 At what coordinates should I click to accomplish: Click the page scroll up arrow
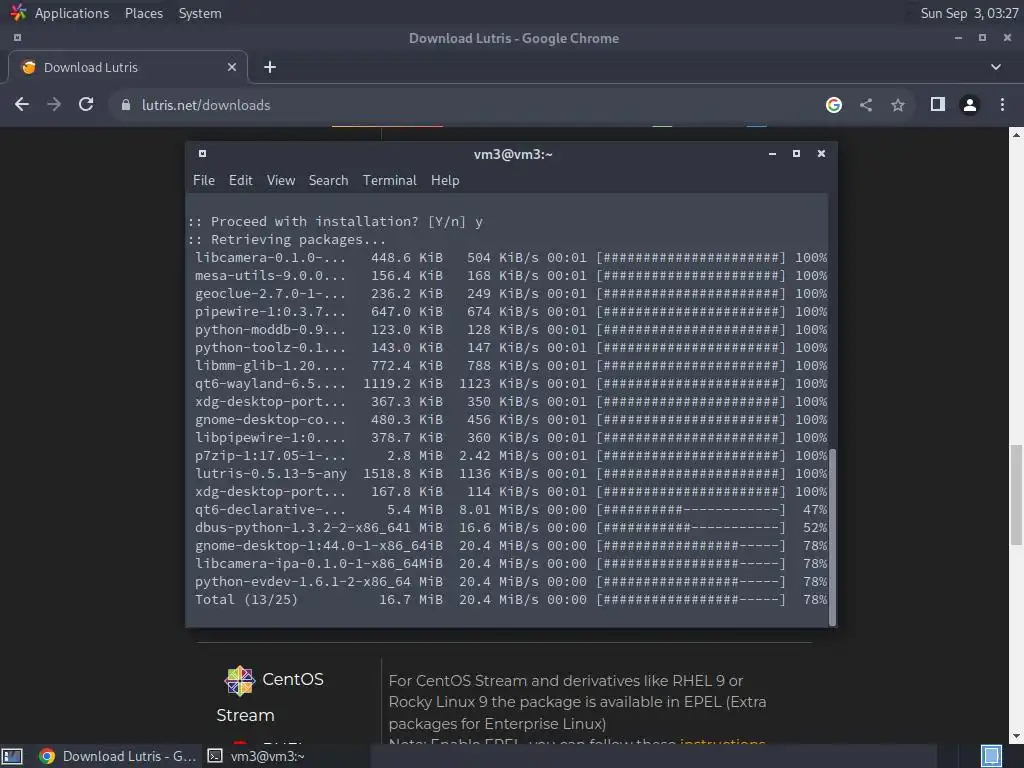pos(1016,135)
